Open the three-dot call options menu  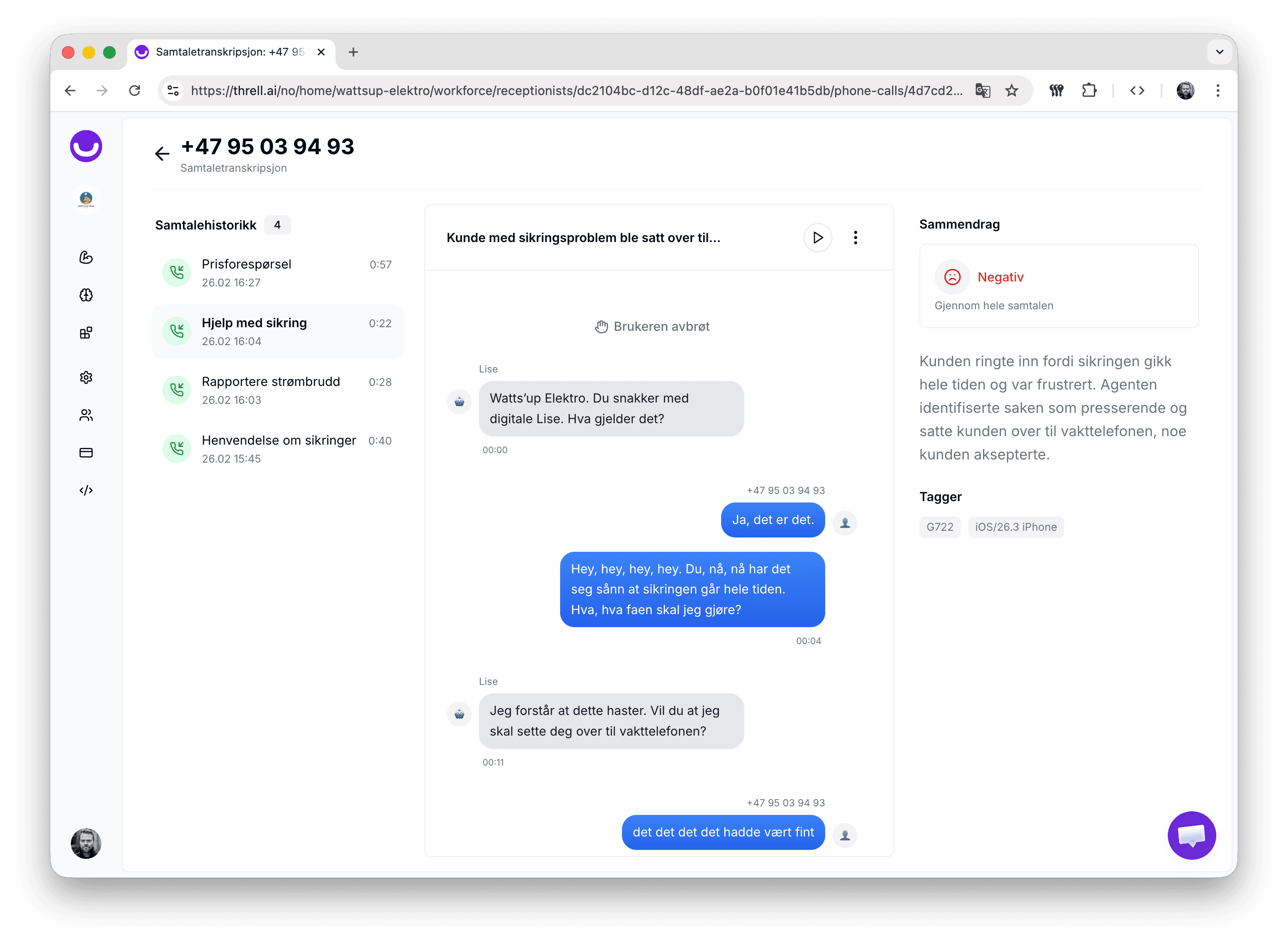point(855,237)
